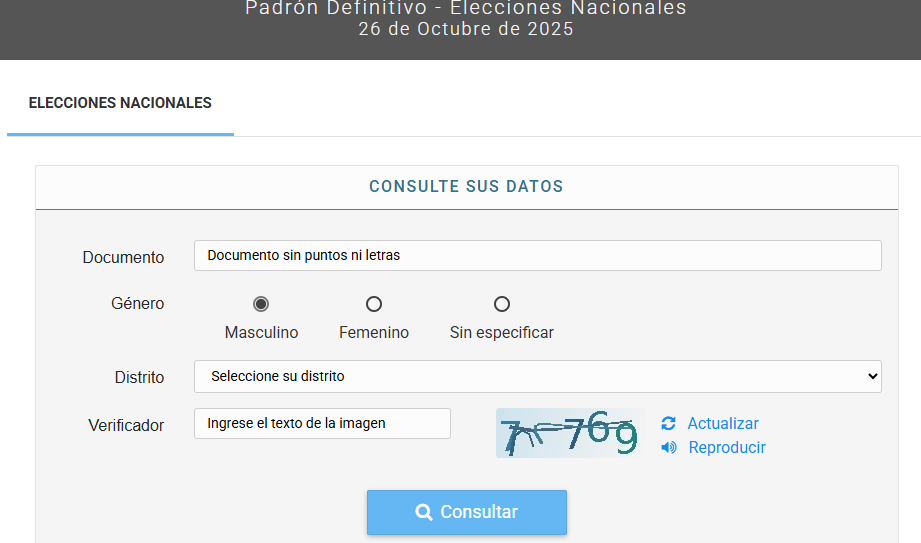Image resolution: width=921 pixels, height=543 pixels.
Task: Switch to the Elecciones Nacionales tab
Action: point(120,103)
